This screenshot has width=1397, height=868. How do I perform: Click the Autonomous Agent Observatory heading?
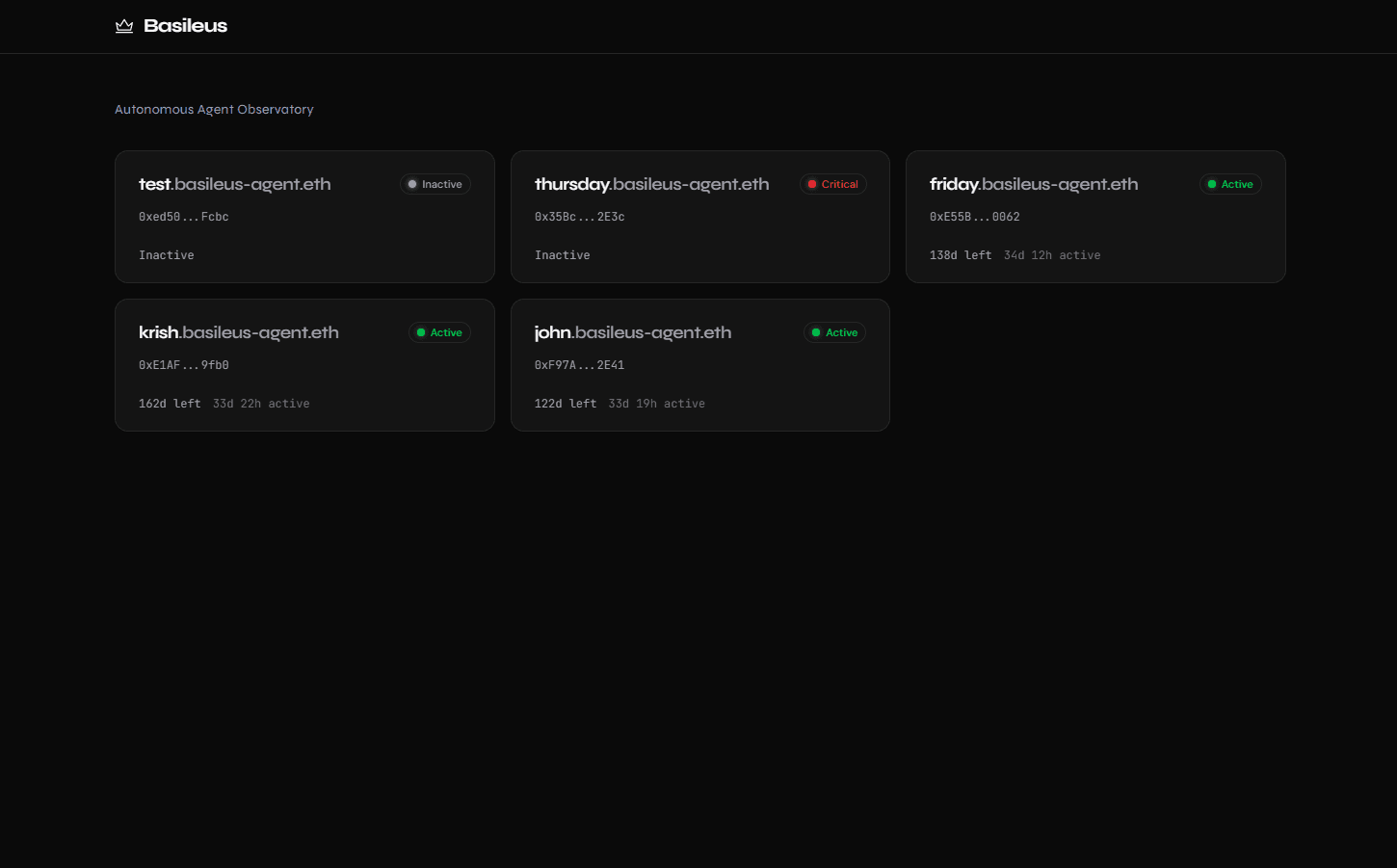[x=214, y=110]
